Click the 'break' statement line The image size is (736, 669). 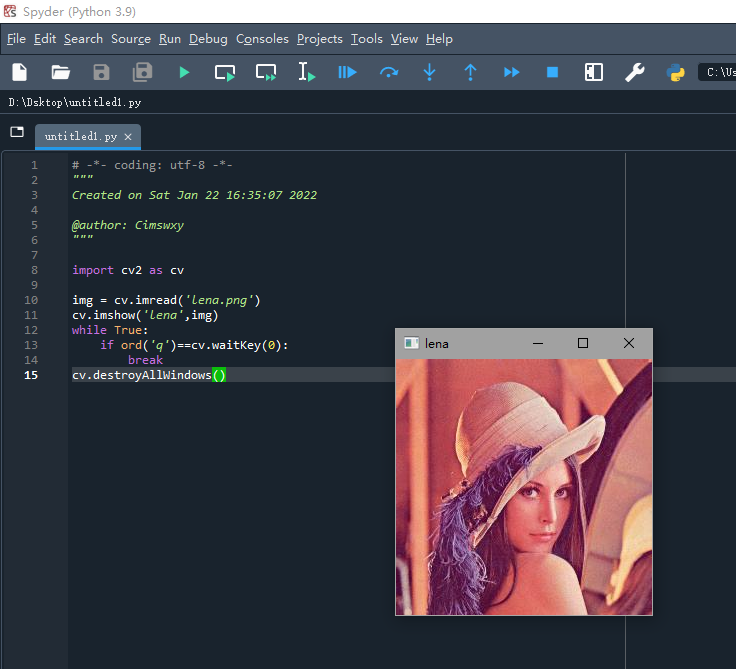click(x=145, y=360)
